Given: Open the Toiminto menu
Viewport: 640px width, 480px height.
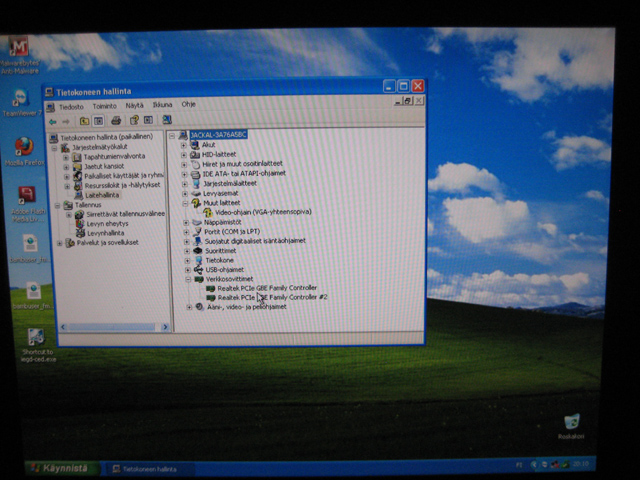Looking at the screenshot, I should click(x=104, y=106).
